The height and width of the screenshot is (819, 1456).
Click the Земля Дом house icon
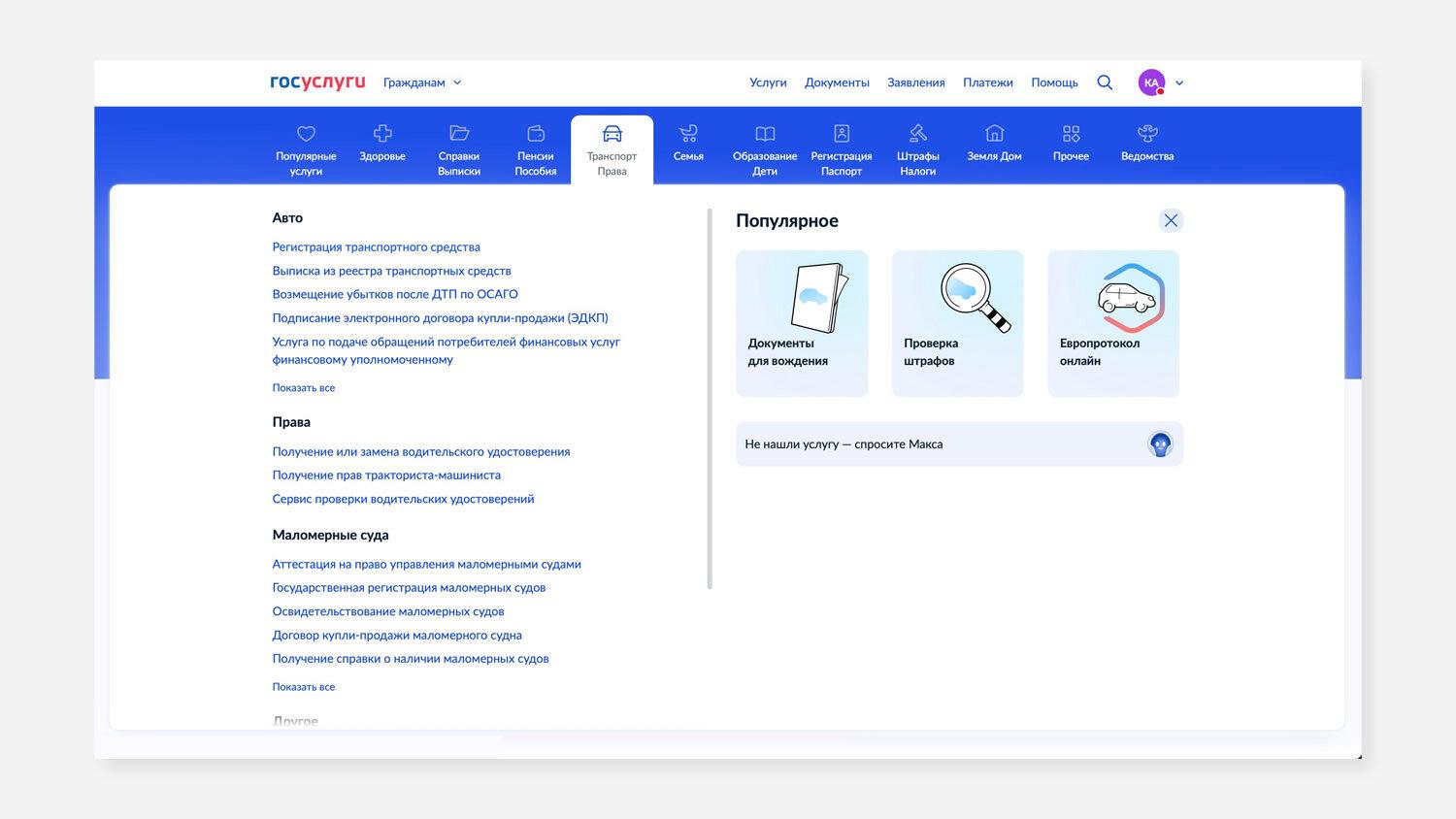click(x=994, y=134)
